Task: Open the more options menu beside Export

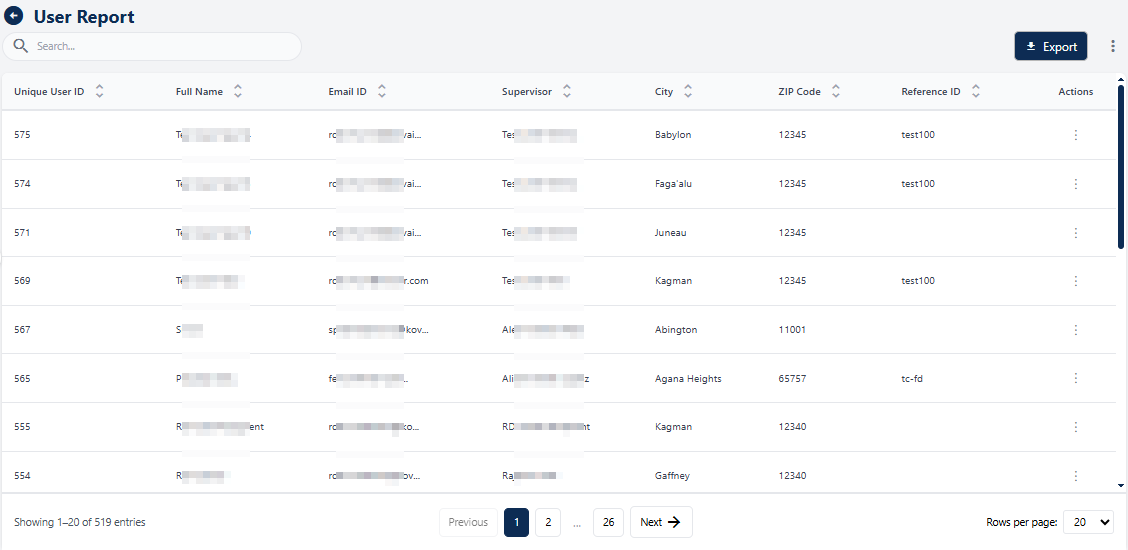Action: (1113, 46)
